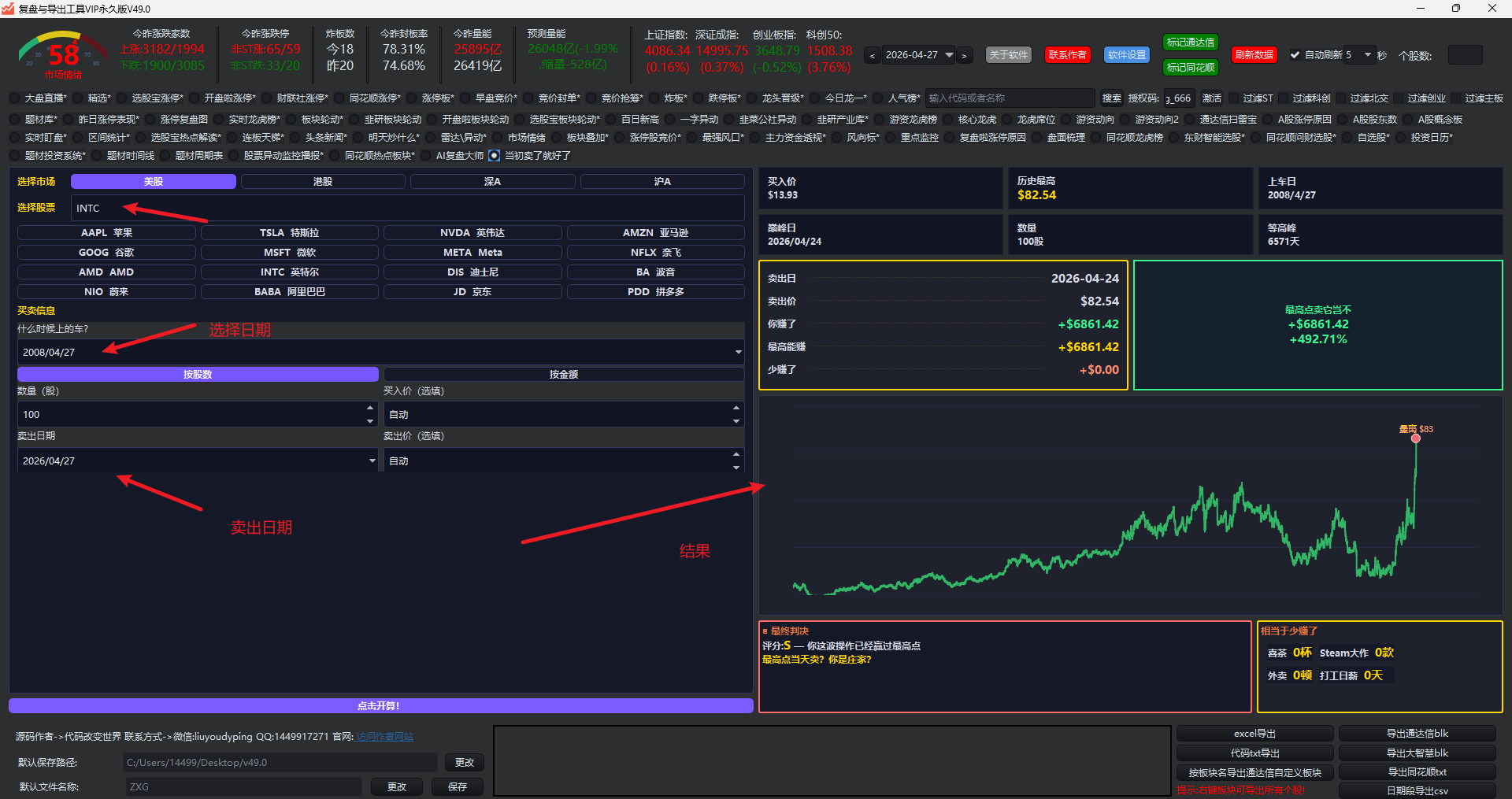
Task: Select the 大盘直播 radio button
Action: click(x=15, y=98)
